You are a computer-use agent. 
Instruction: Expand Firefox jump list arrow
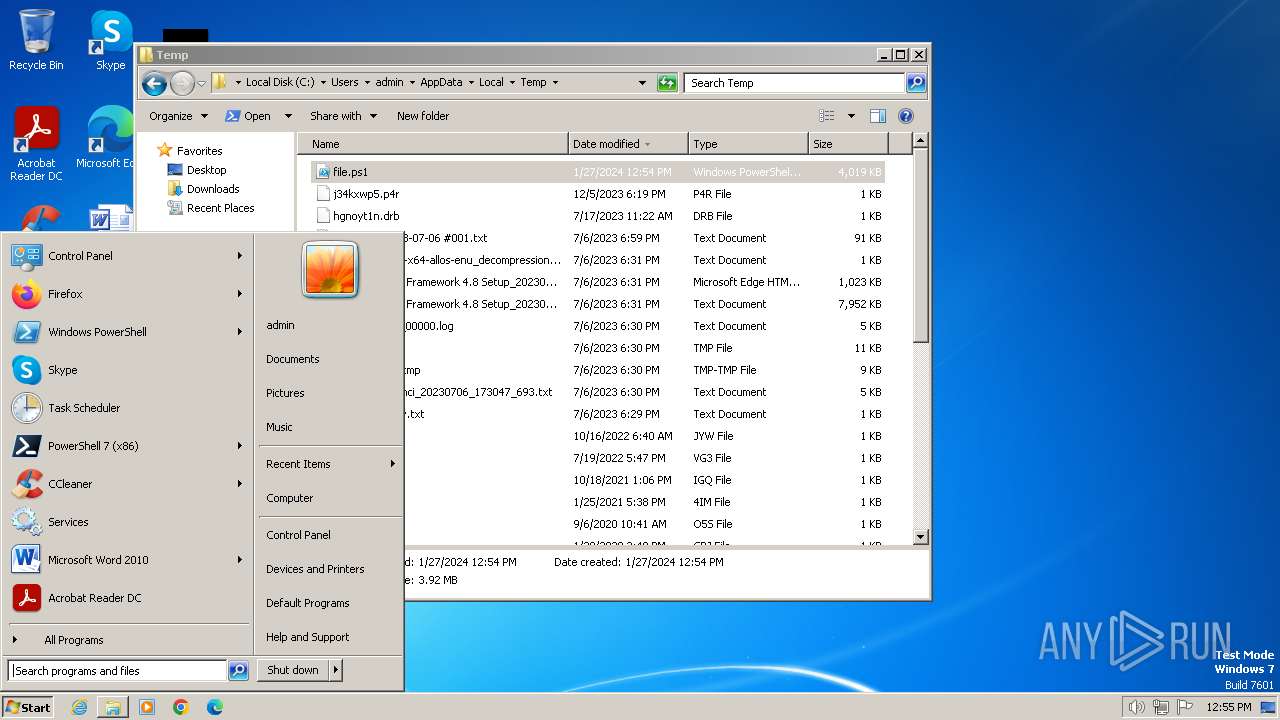(240, 294)
